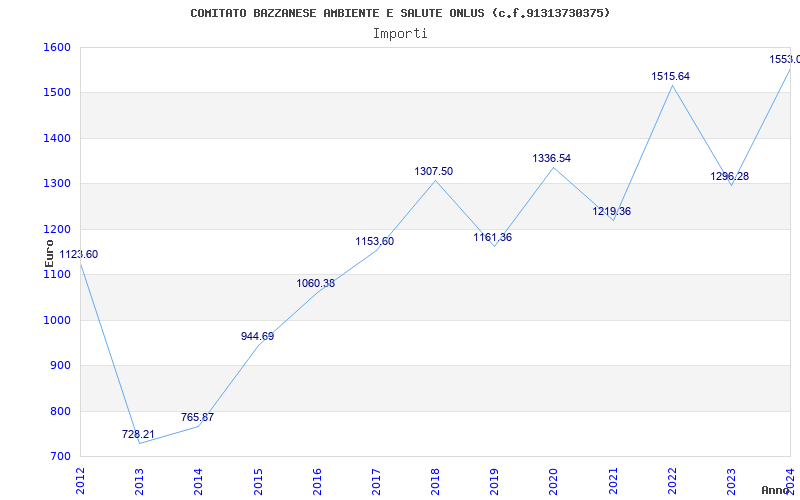This screenshot has height=500, width=800.
Task: Click data label 1307.50
Action: click(434, 171)
